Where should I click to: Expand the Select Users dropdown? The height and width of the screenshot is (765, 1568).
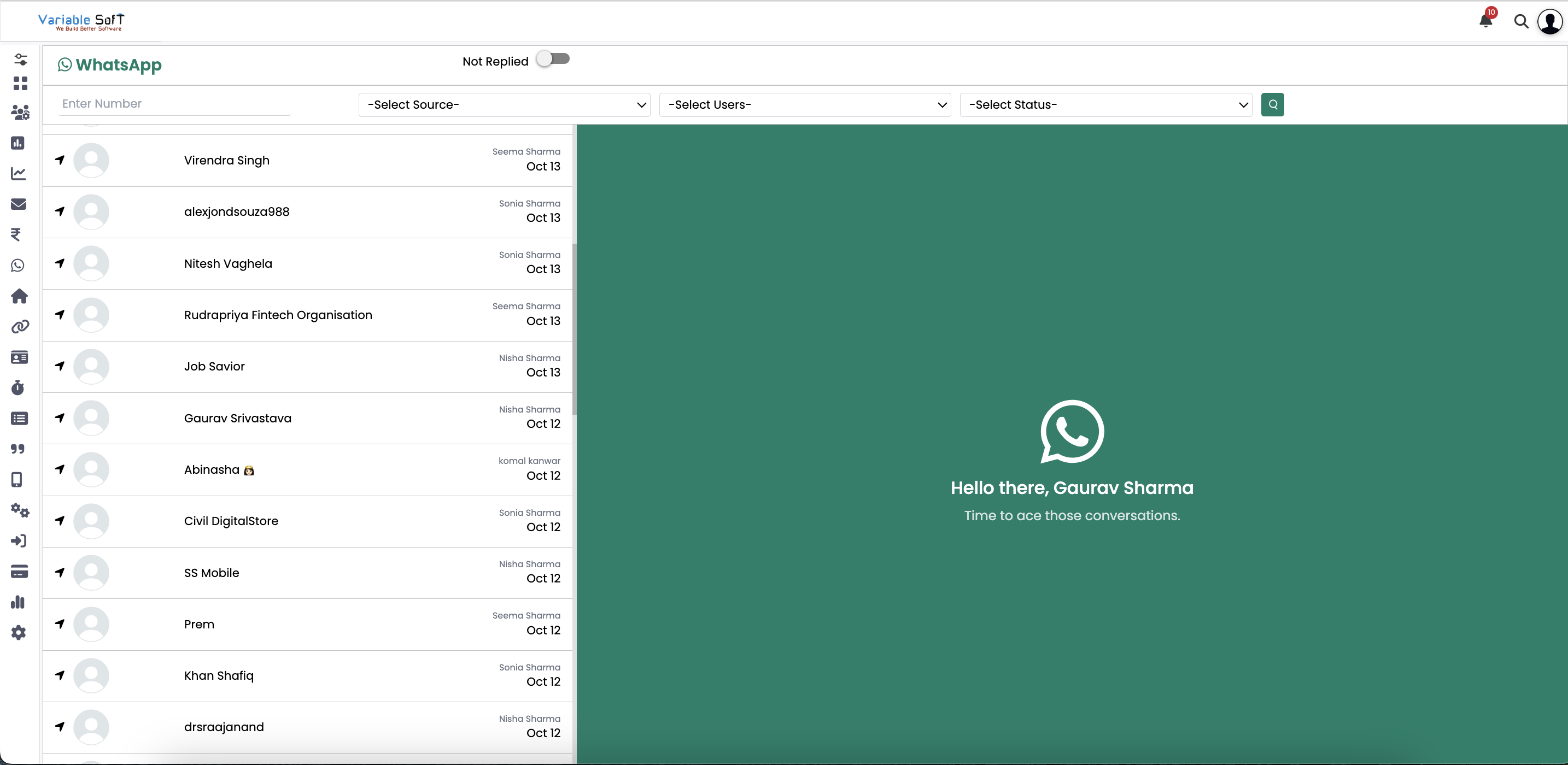pyautogui.click(x=805, y=104)
